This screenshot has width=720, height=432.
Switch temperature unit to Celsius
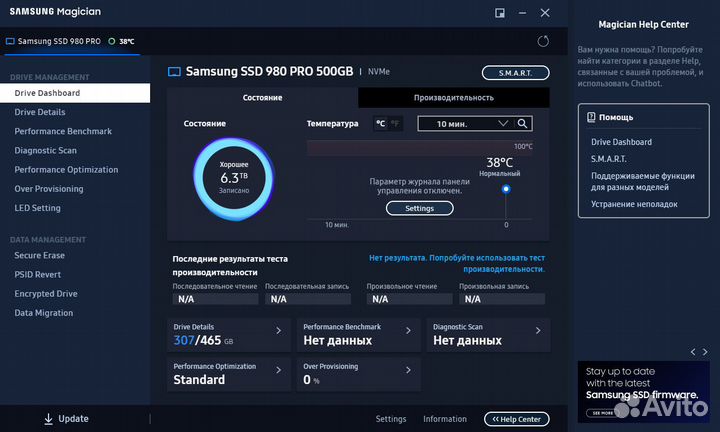(x=380, y=123)
